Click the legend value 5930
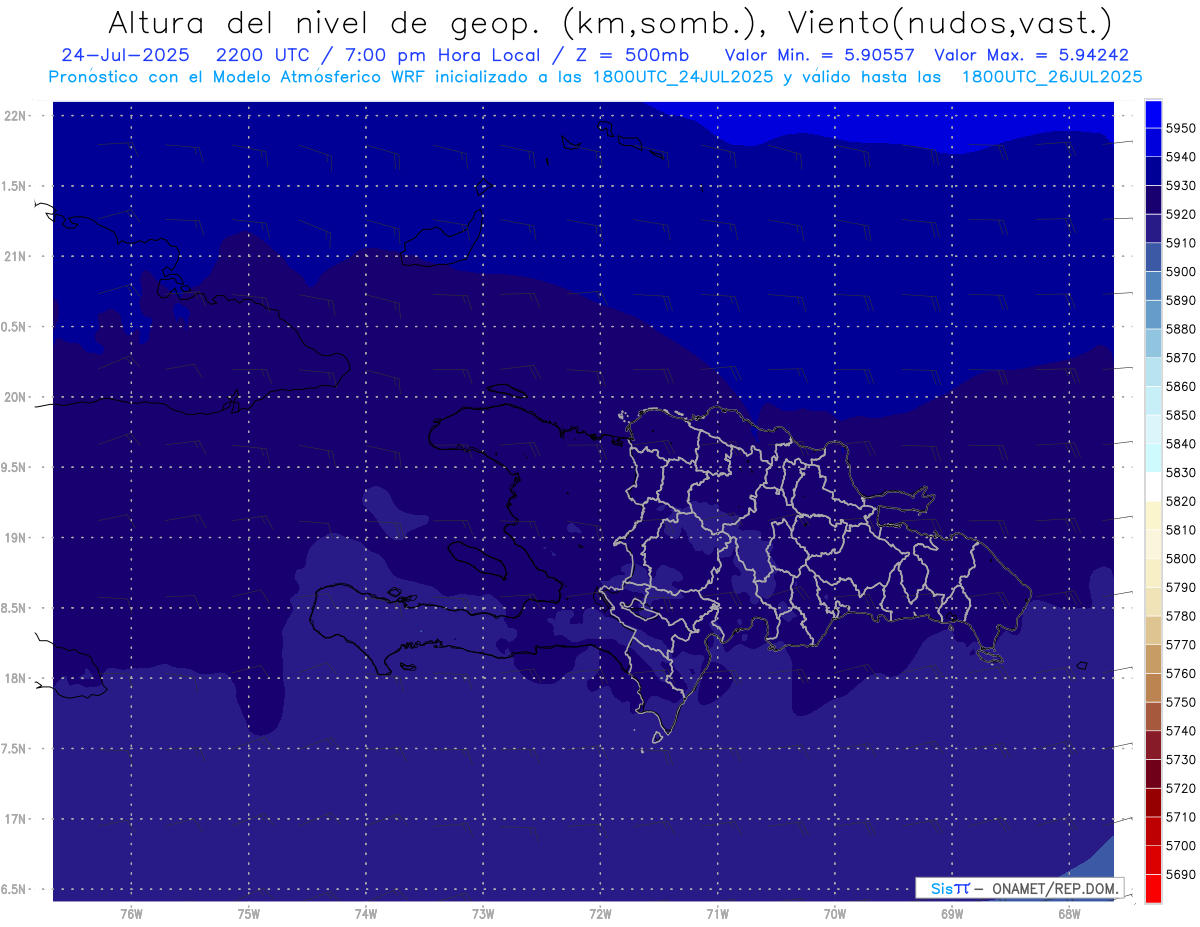The image size is (1200, 927). pyautogui.click(x=1181, y=185)
